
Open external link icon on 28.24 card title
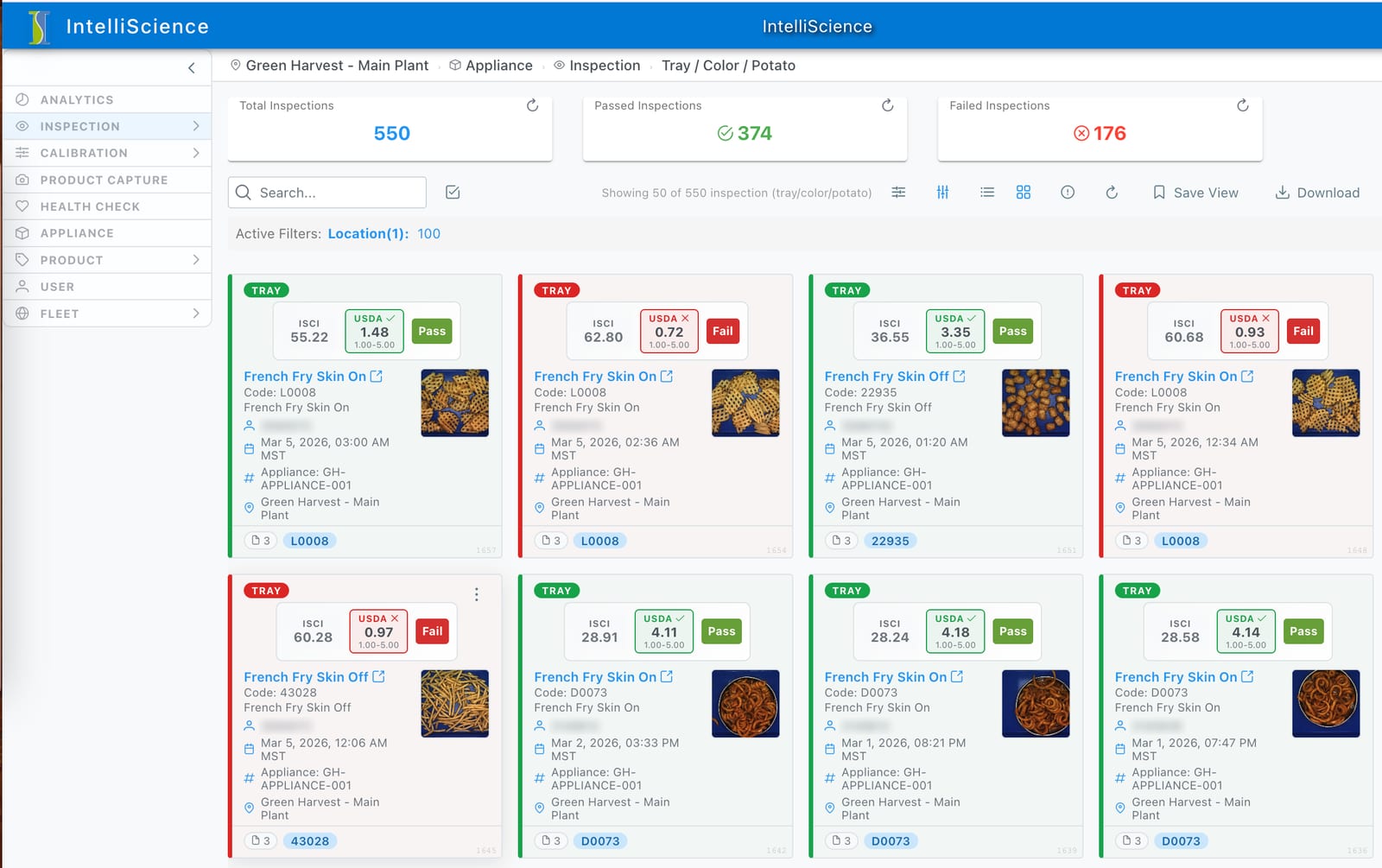[x=957, y=677]
